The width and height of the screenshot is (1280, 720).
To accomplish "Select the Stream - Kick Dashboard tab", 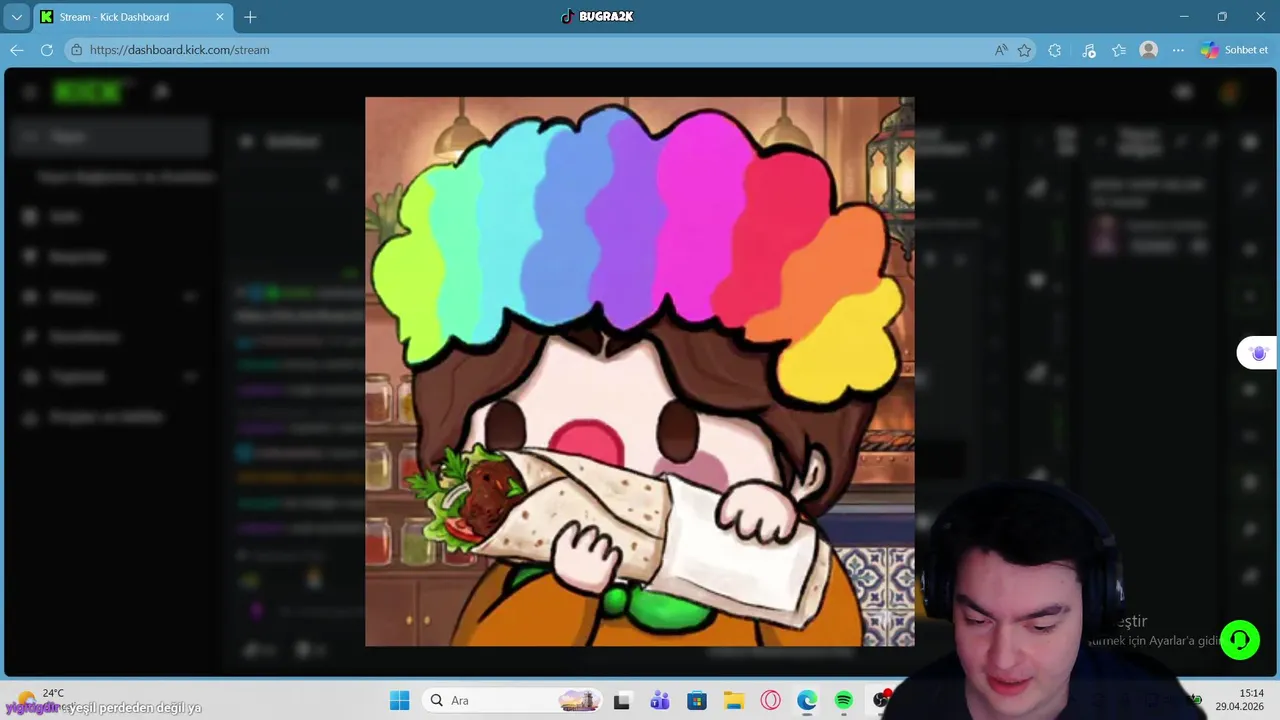I will click(133, 17).
